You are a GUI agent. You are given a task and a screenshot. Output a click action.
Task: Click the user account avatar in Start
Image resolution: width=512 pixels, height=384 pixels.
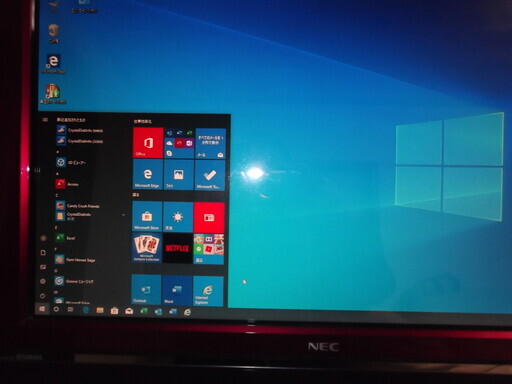[x=43, y=238]
